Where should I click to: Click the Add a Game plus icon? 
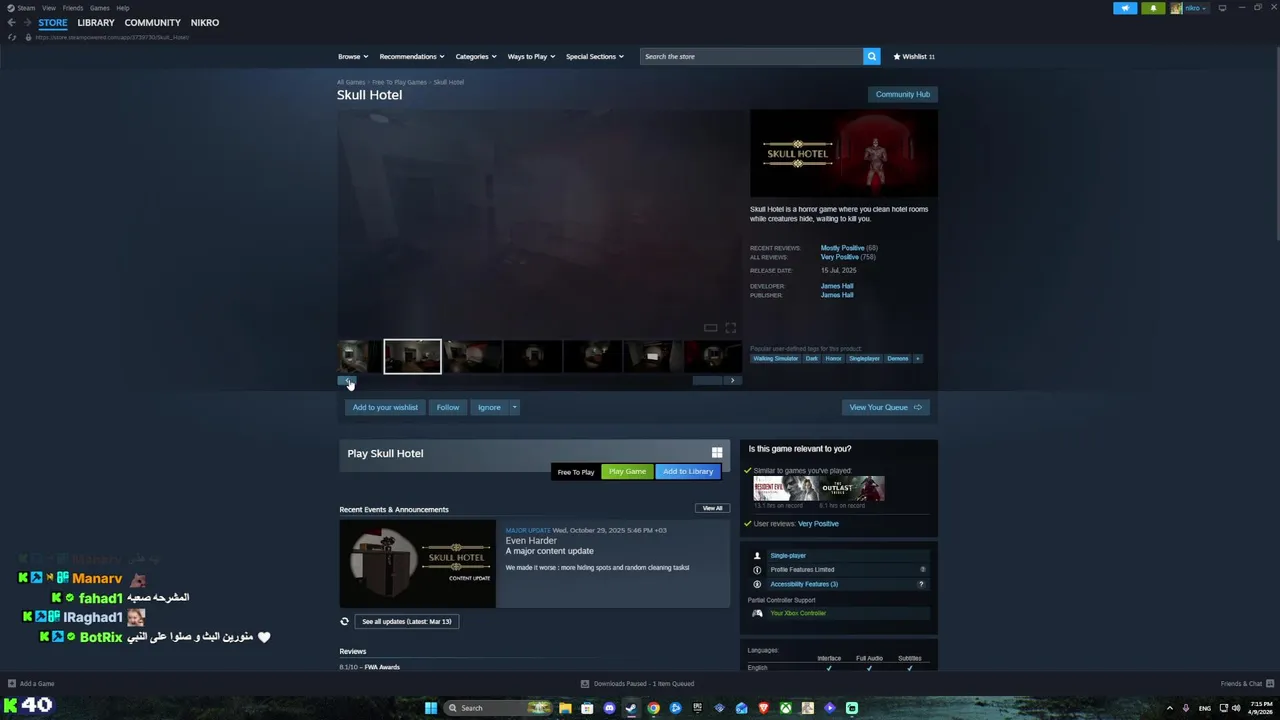pos(12,684)
